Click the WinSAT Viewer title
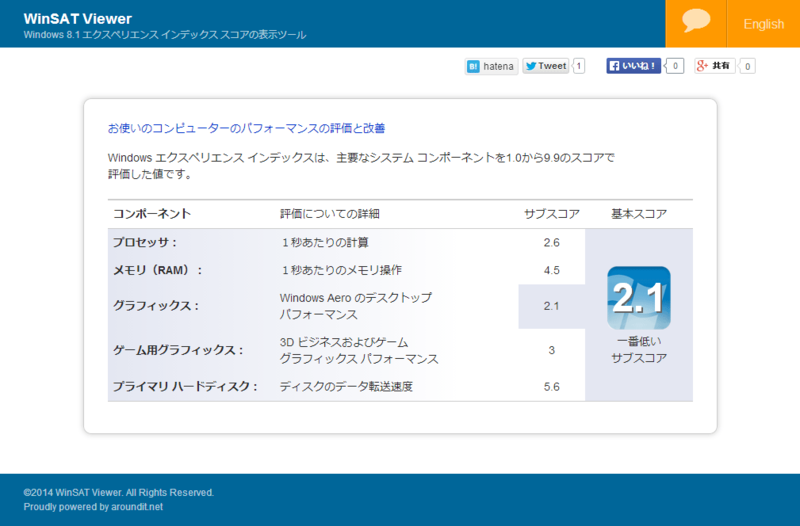The height and width of the screenshot is (526, 800). click(x=78, y=19)
